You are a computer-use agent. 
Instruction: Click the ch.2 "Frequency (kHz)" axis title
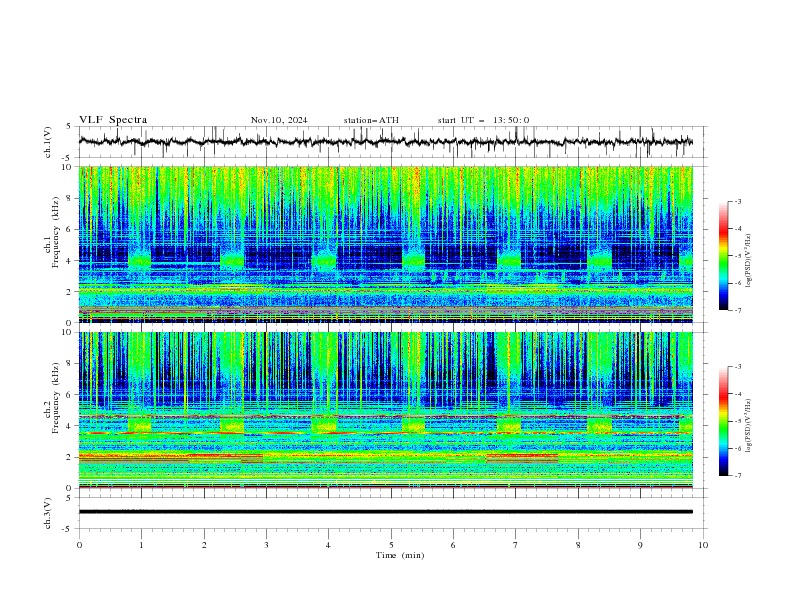[56, 397]
